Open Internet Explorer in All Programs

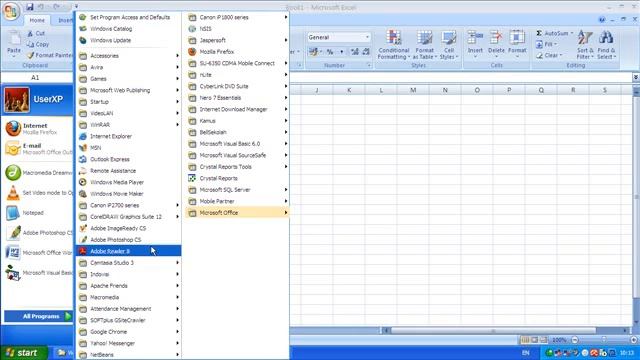pyautogui.click(x=128, y=136)
